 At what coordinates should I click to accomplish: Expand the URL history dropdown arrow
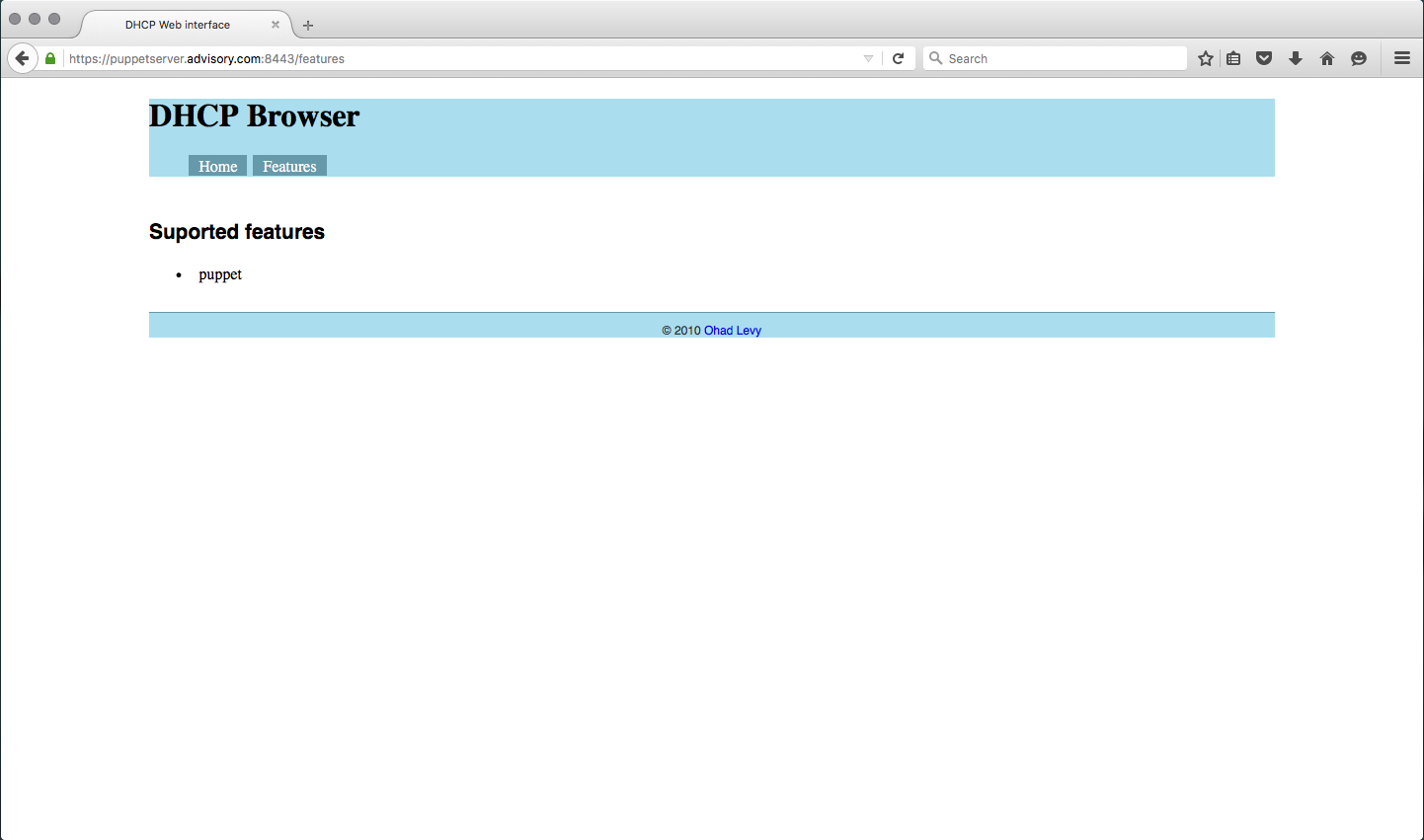(868, 58)
